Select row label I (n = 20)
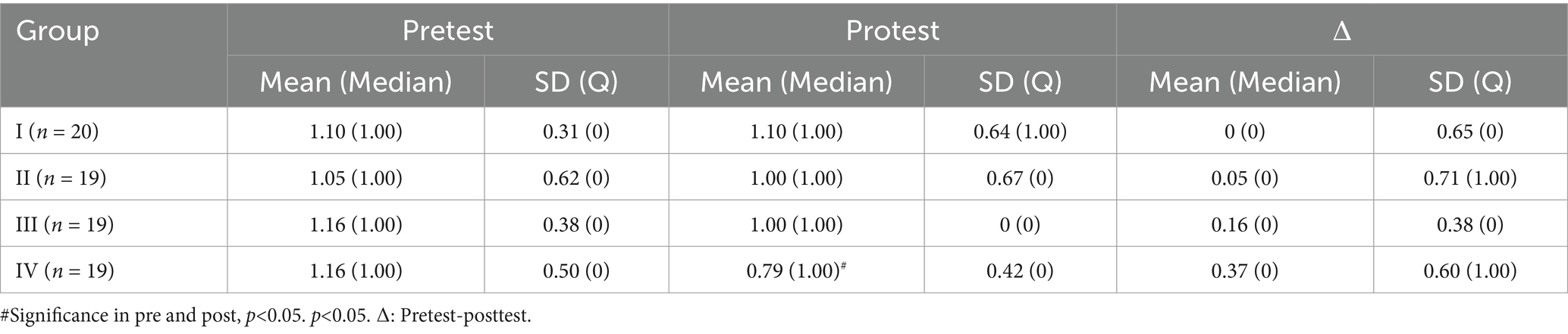Image resolution: width=1568 pixels, height=334 pixels. 58,132
